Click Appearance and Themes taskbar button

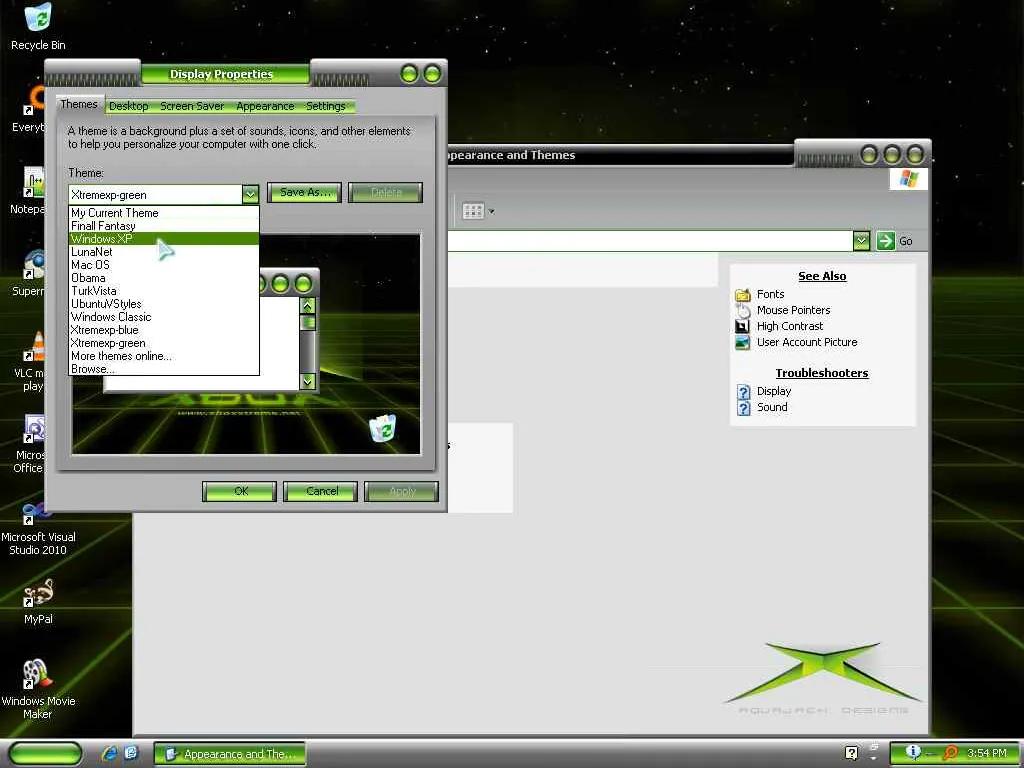(230, 754)
